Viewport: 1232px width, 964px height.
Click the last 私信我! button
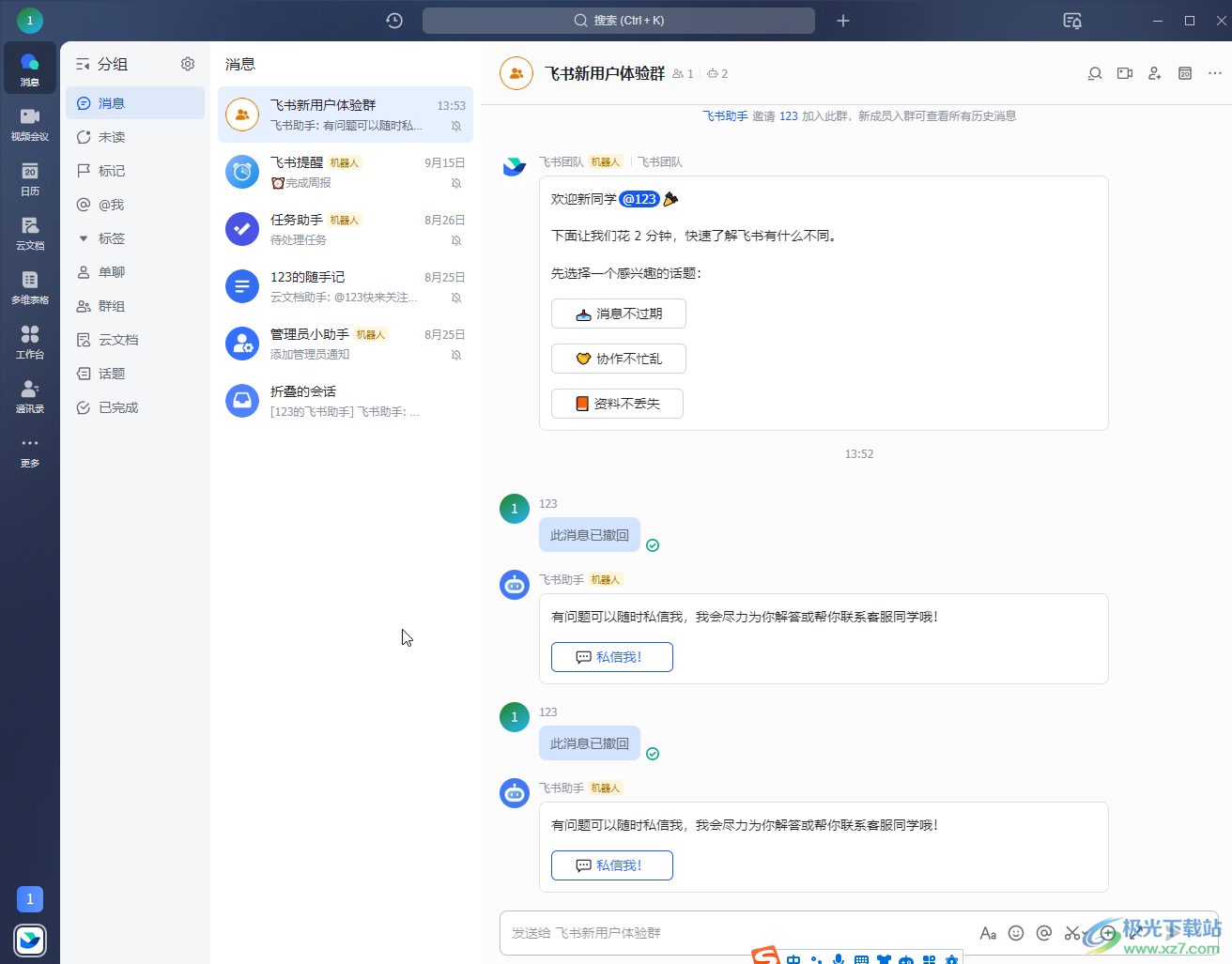click(612, 865)
